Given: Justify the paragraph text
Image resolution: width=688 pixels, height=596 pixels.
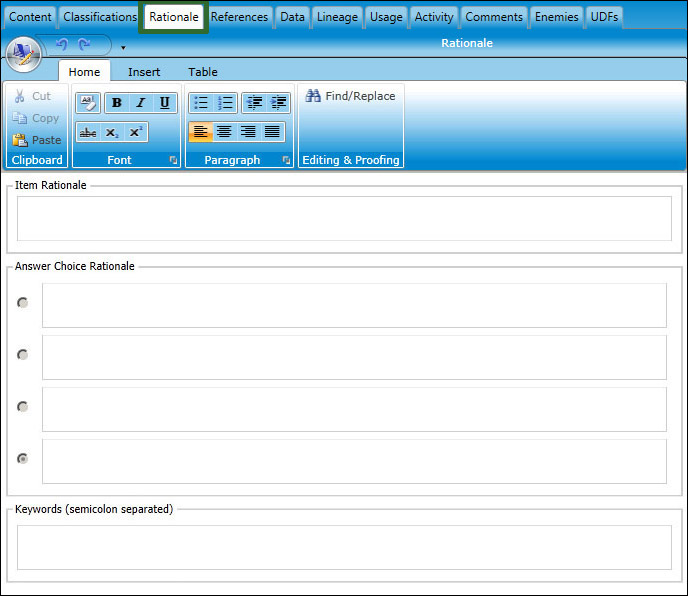Looking at the screenshot, I should [x=272, y=132].
